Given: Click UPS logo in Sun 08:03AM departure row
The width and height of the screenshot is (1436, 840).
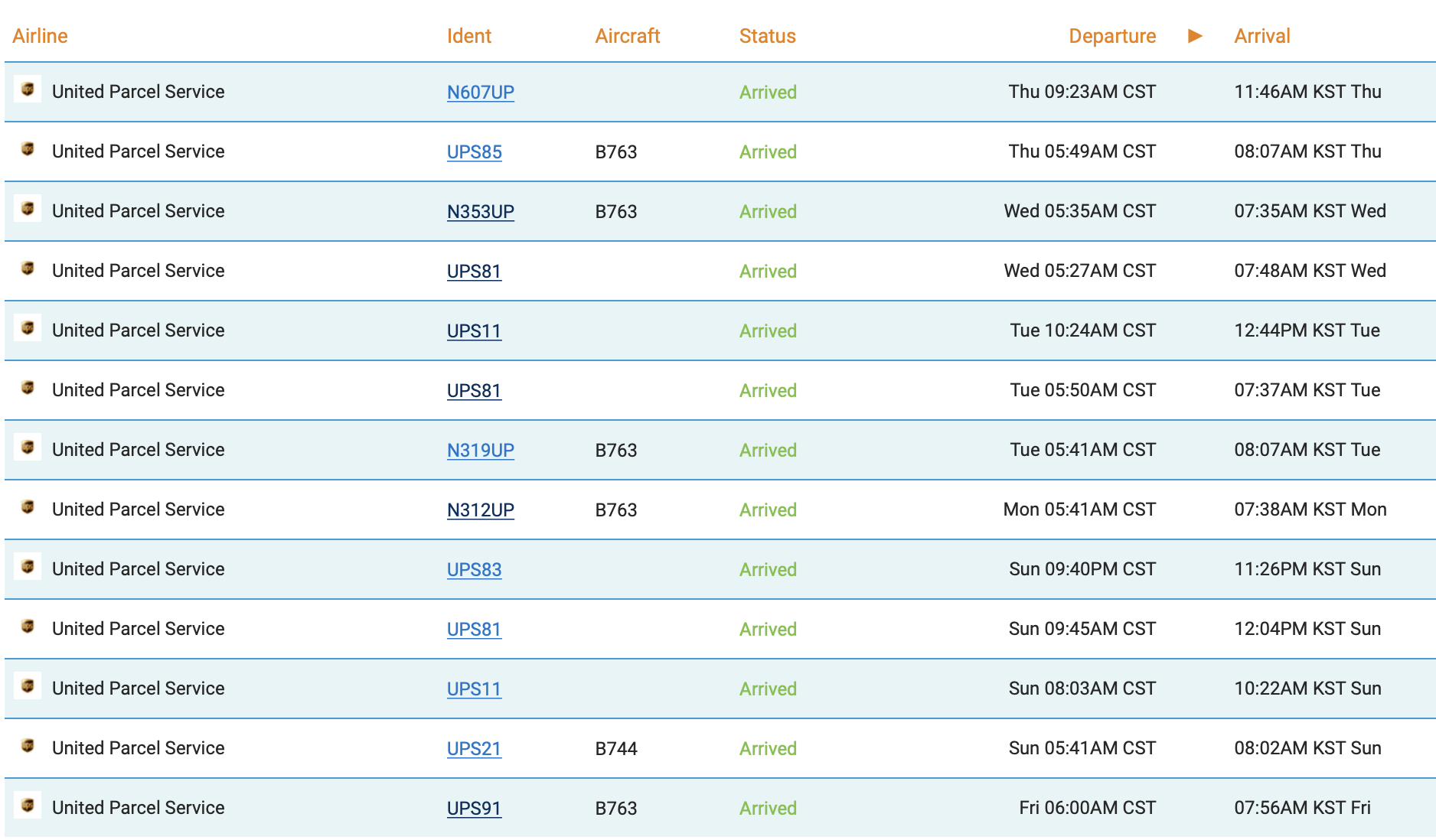Looking at the screenshot, I should click(x=28, y=686).
